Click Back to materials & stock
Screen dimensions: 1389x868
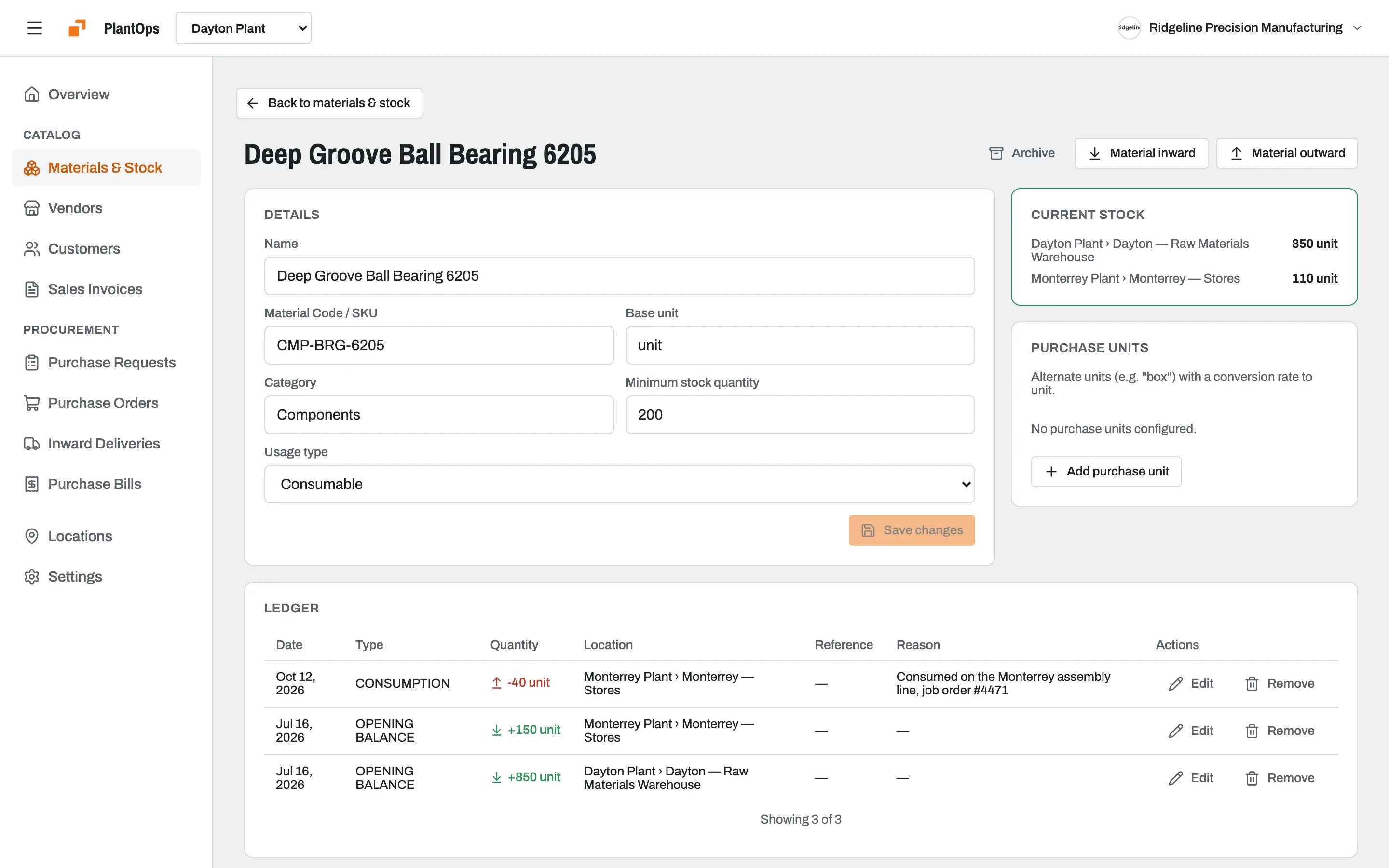pos(329,103)
